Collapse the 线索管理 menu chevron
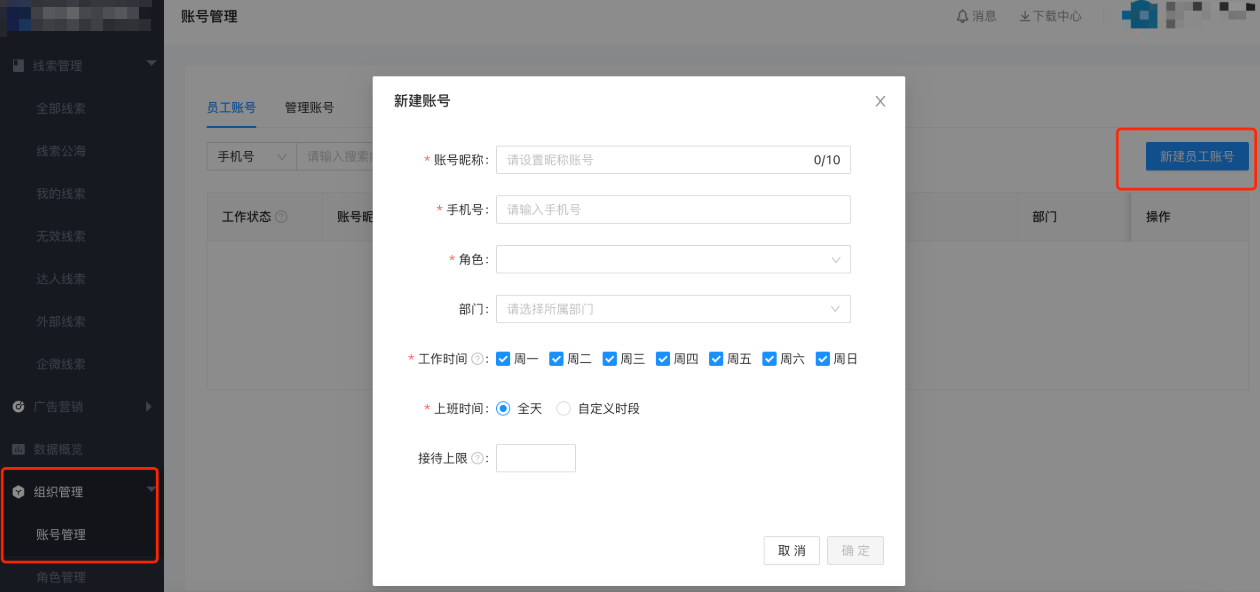Screen dimensions: 1260x592 (x=151, y=63)
